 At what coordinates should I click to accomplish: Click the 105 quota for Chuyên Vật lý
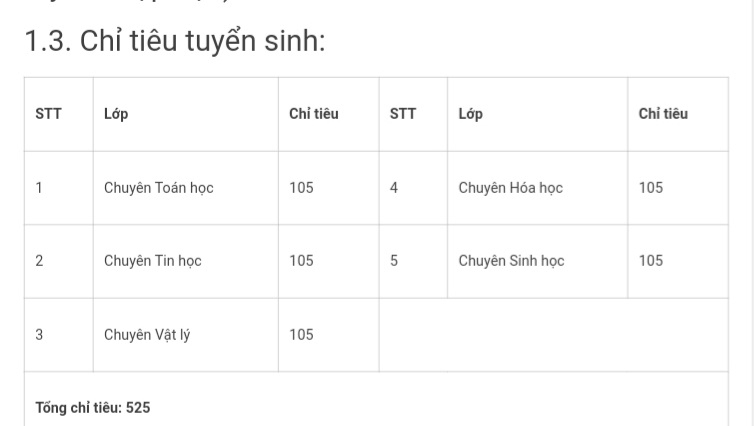301,335
